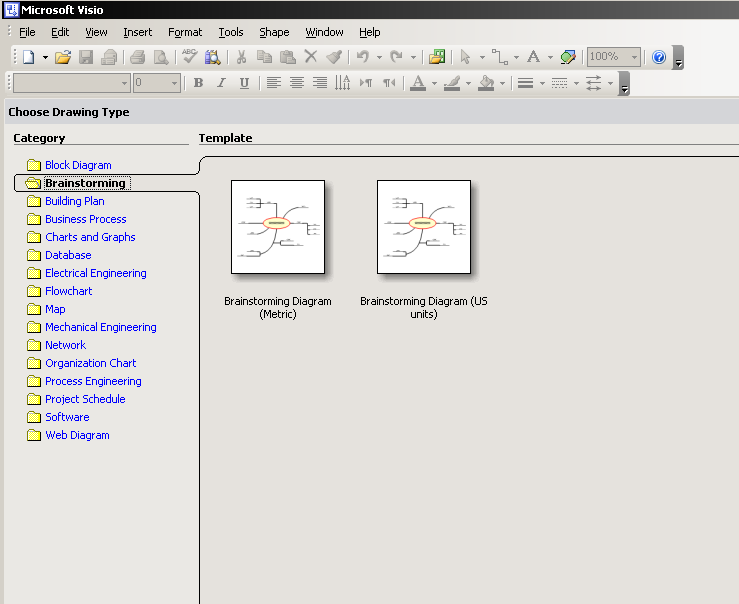This screenshot has width=739, height=604.
Task: Toggle Underline formatting
Action: (x=244, y=83)
